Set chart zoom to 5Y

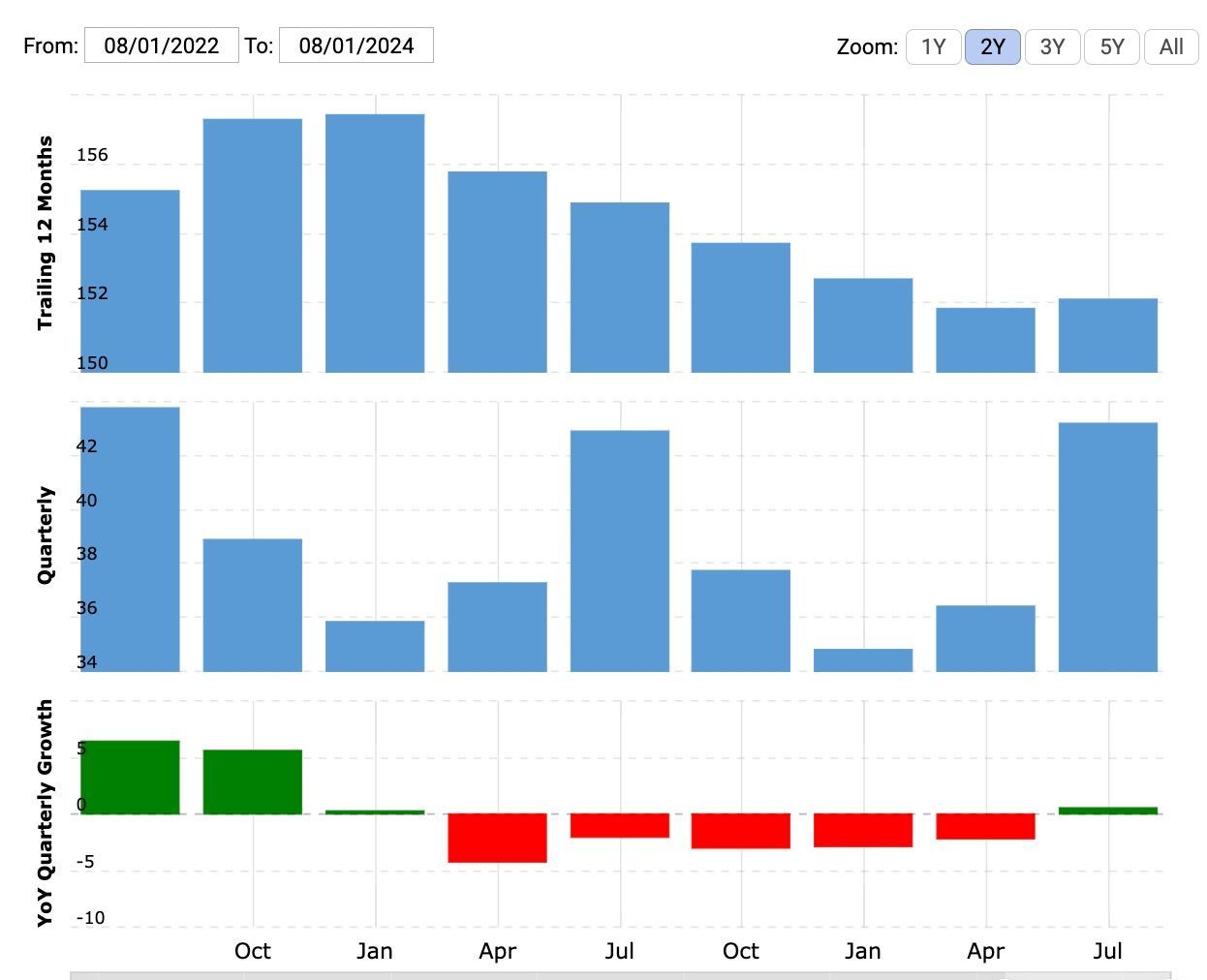(x=1112, y=46)
